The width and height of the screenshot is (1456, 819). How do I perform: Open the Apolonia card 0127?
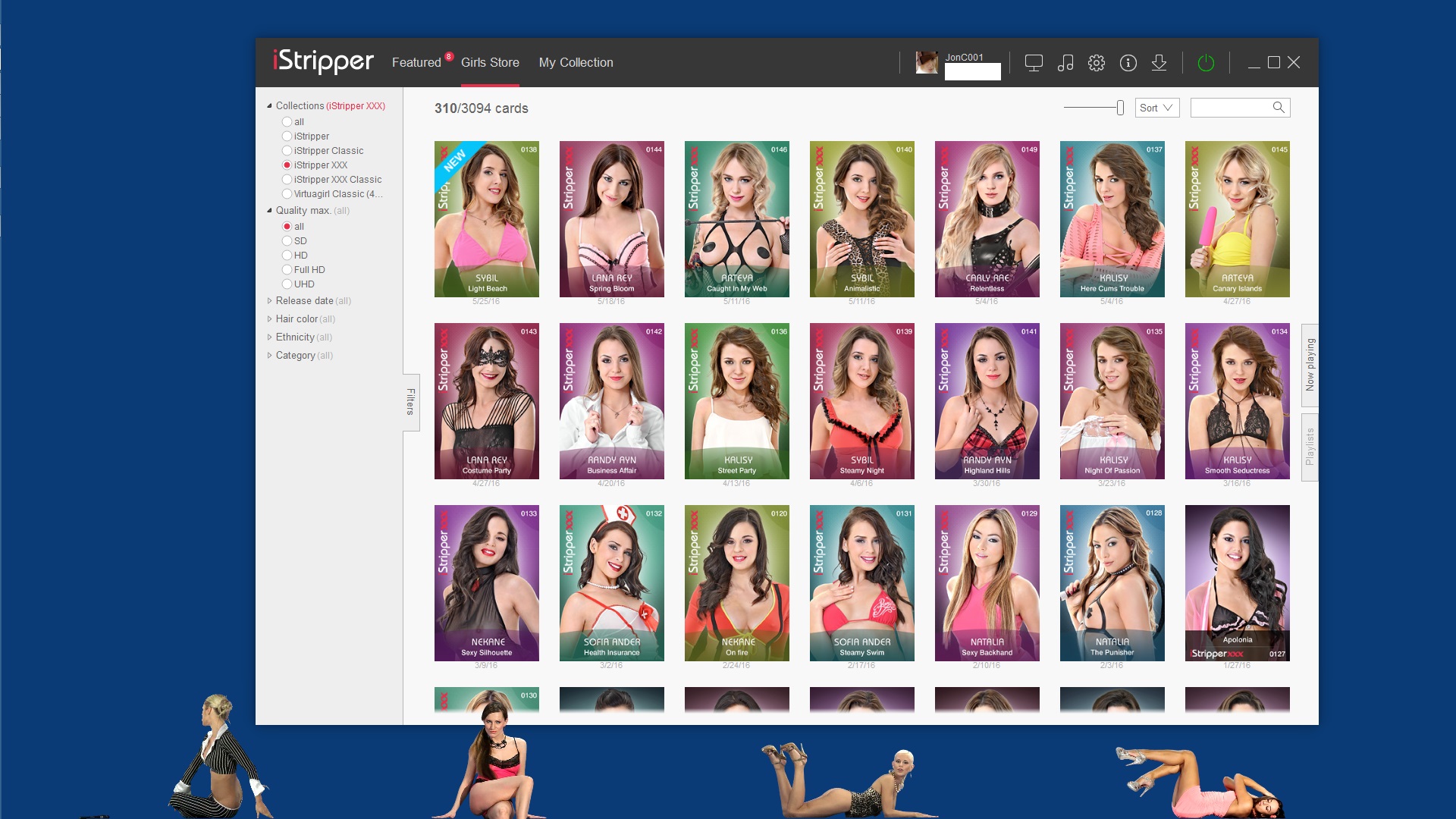pyautogui.click(x=1237, y=583)
